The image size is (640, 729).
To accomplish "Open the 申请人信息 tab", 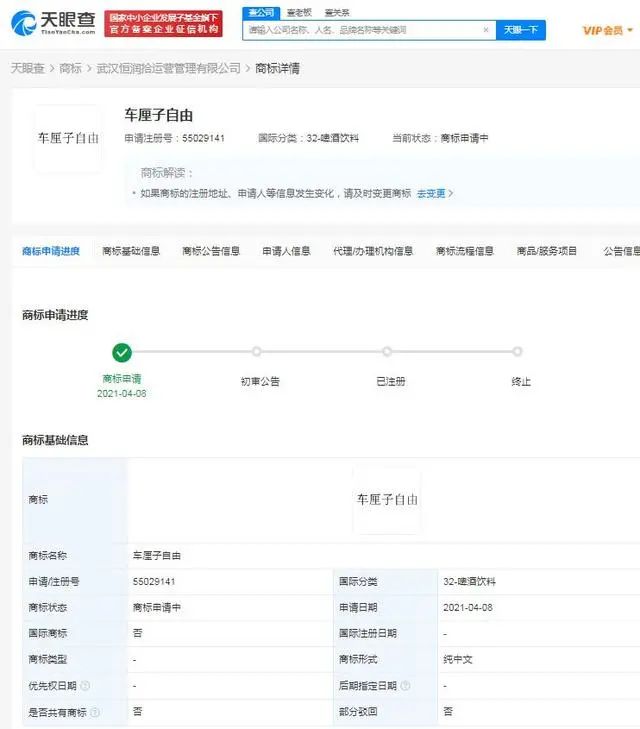I will pos(286,251).
